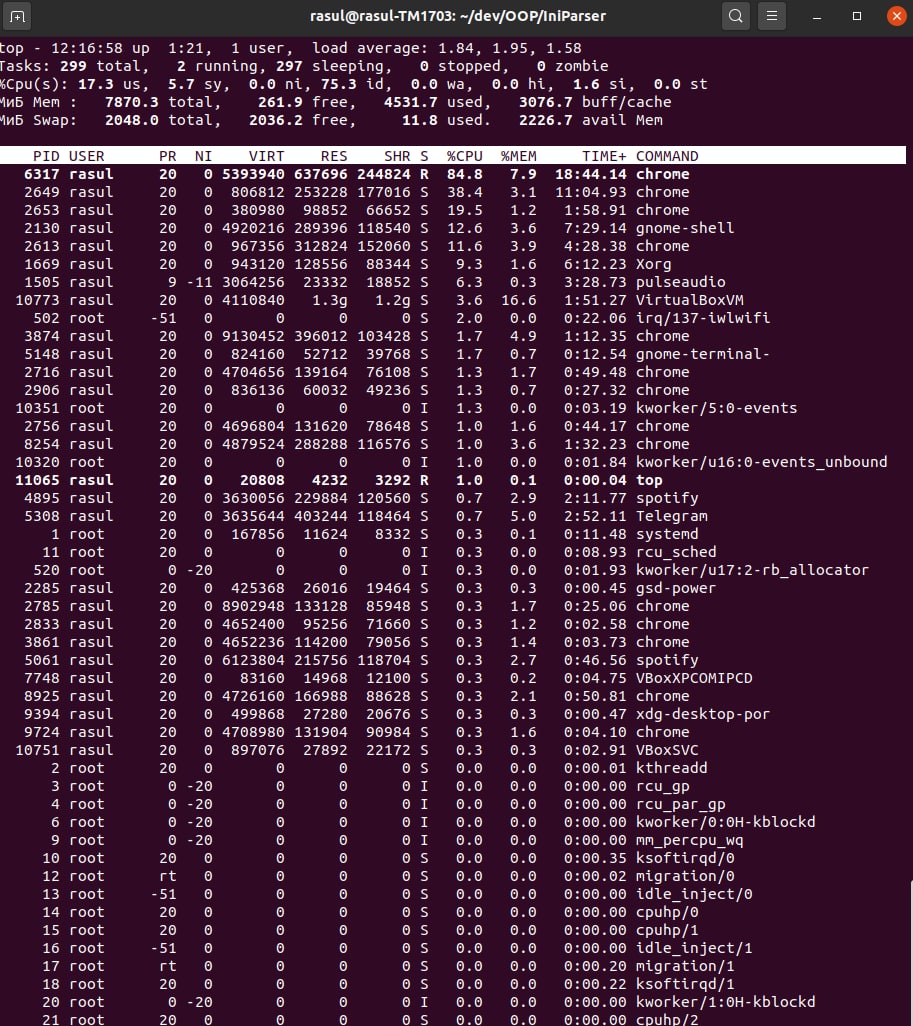Click the 18:44.14 time value
This screenshot has width=913, height=1026.
[x=590, y=174]
